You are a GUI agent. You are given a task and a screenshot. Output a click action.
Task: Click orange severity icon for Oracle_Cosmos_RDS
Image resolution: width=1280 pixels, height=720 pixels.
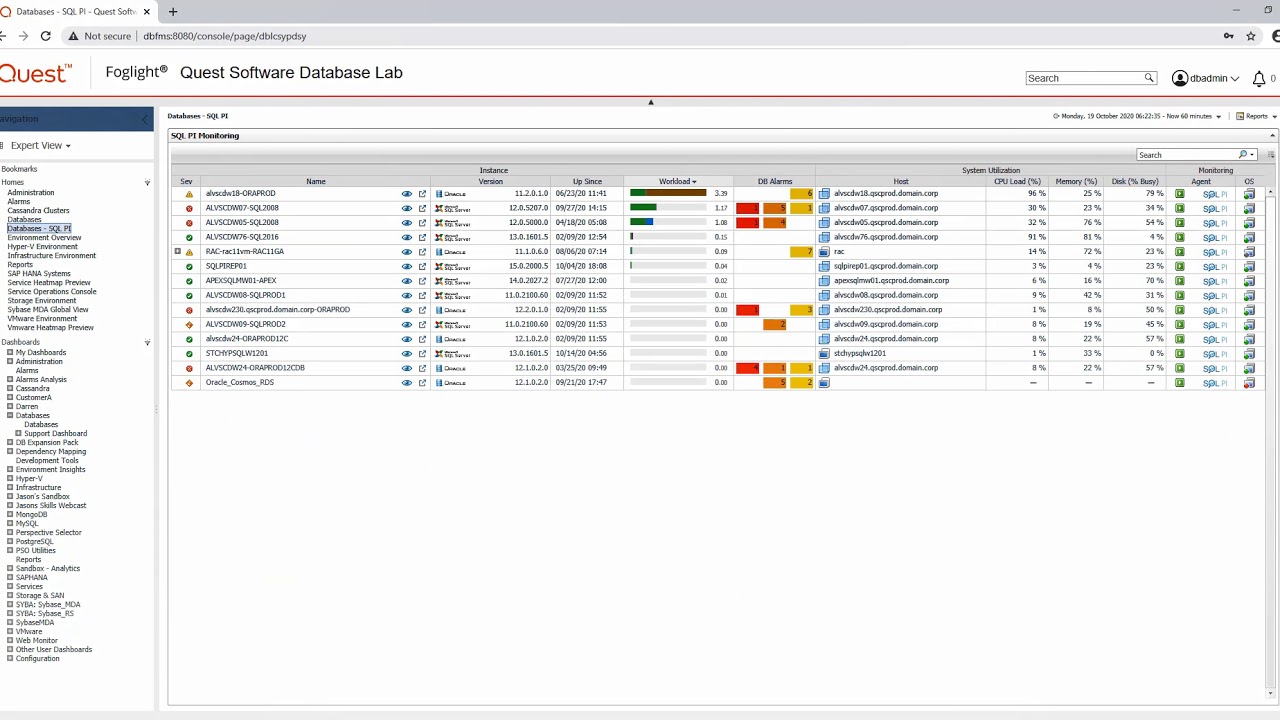click(189, 382)
